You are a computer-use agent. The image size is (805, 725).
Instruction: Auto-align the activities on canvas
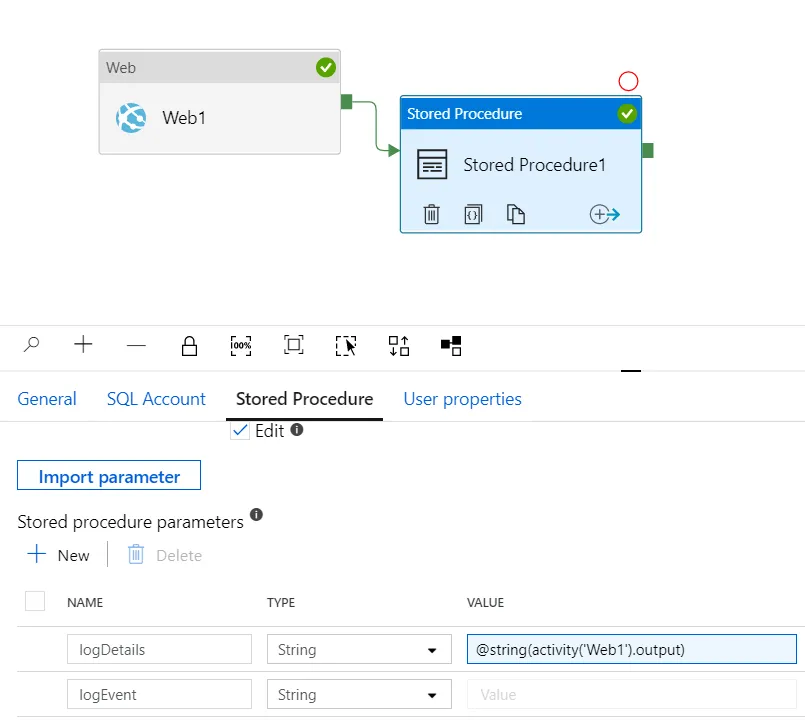point(399,346)
